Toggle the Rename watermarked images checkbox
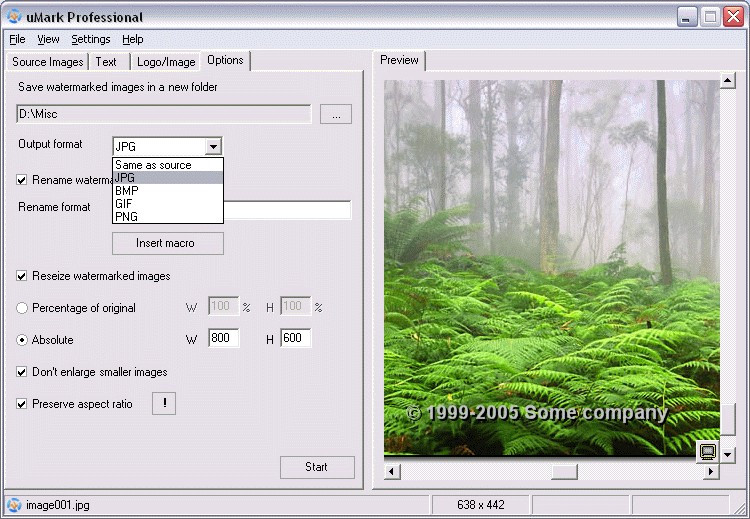This screenshot has height=519, width=750. (x=22, y=180)
